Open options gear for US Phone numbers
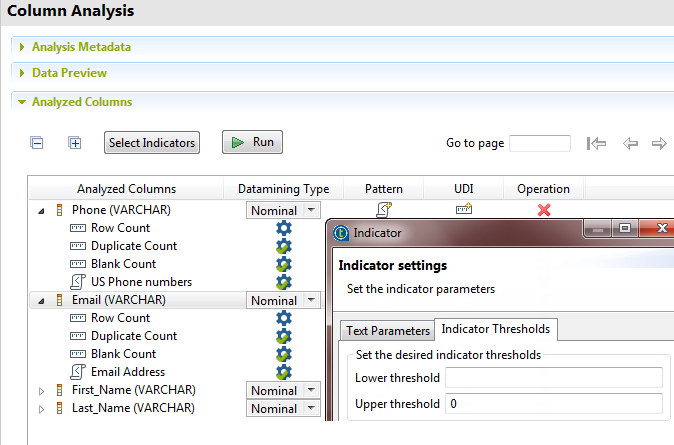Viewport: 674px width, 445px height. (284, 282)
